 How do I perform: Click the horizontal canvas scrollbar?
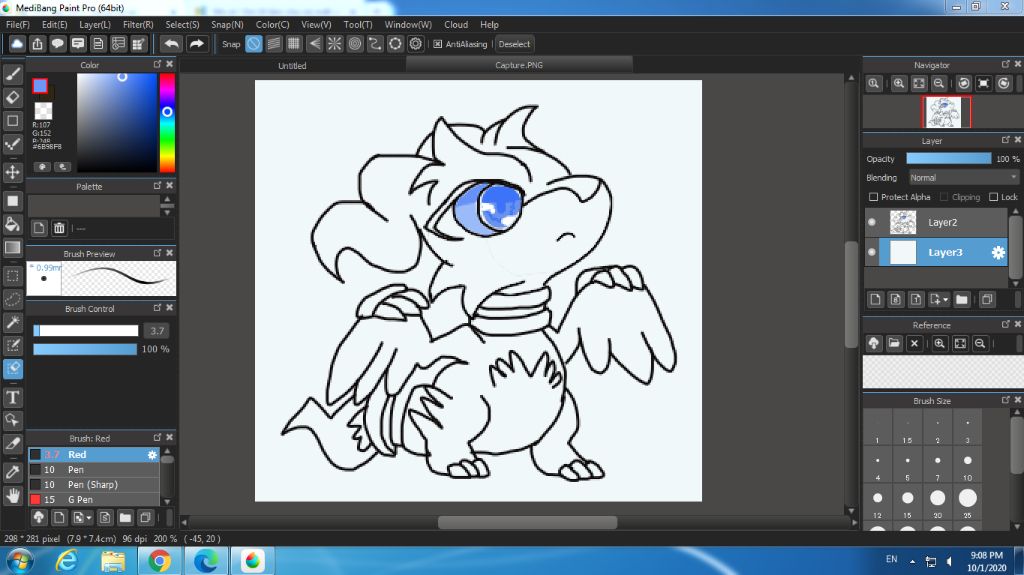pos(528,522)
